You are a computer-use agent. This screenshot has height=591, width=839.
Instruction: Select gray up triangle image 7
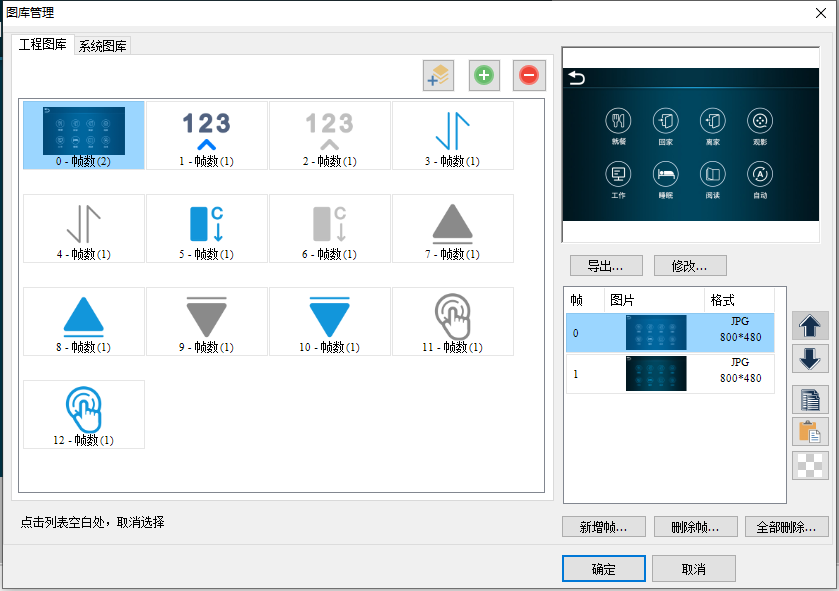(x=453, y=228)
